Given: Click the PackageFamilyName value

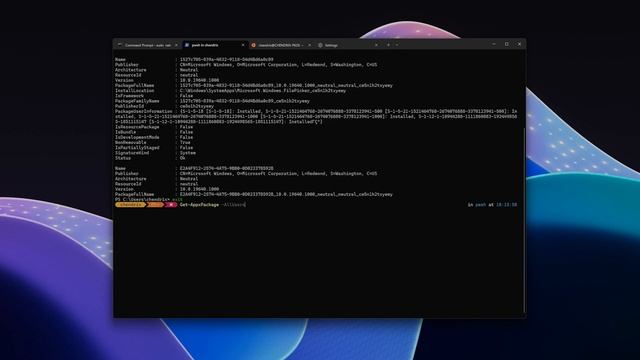Looking at the screenshot, I should tap(244, 101).
